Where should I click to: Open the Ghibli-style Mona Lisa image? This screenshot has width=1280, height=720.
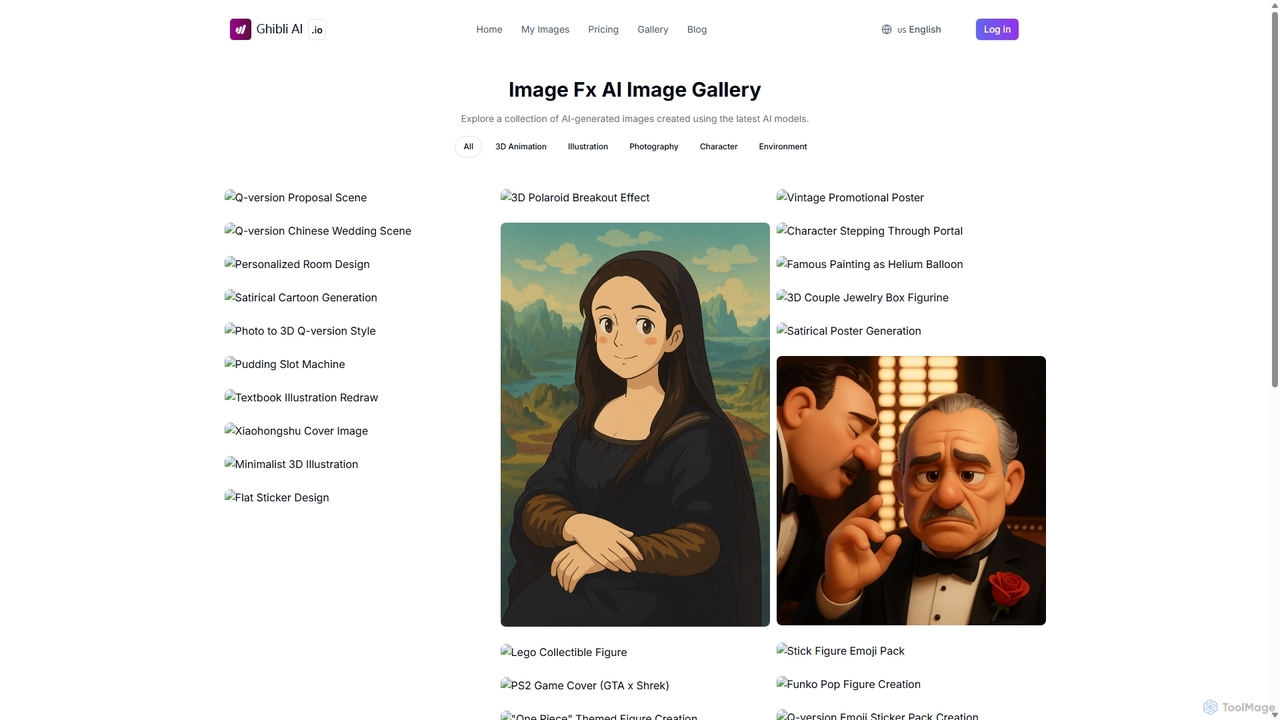pos(635,425)
